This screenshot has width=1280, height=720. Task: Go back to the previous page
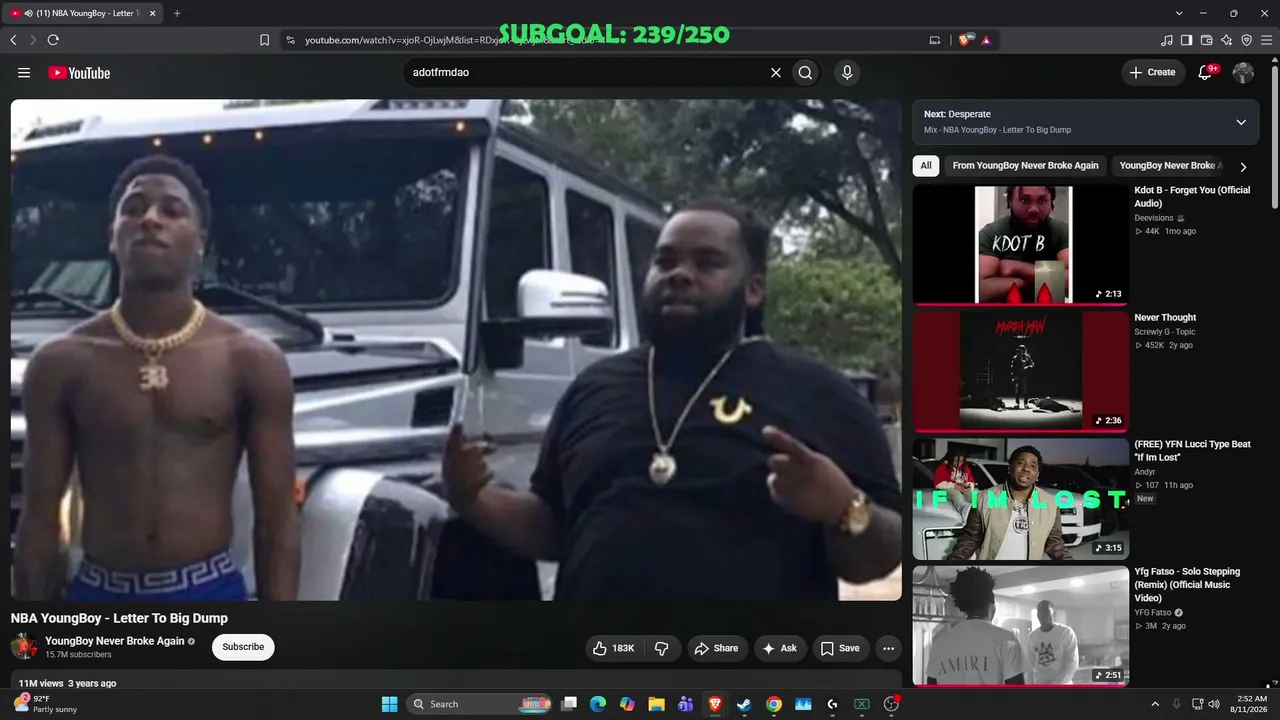point(13,40)
